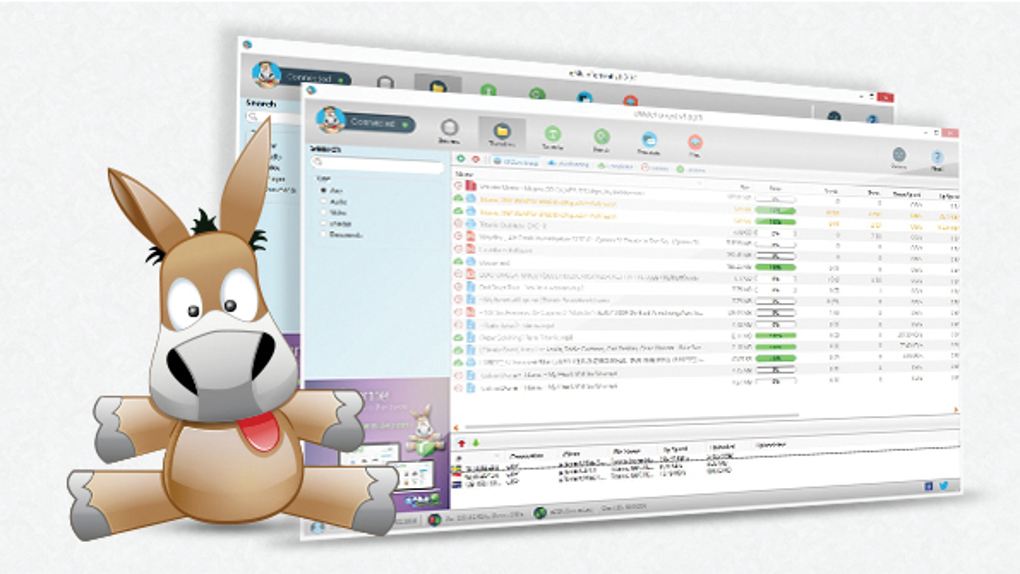Open the Twitter icon in the front window

point(944,485)
